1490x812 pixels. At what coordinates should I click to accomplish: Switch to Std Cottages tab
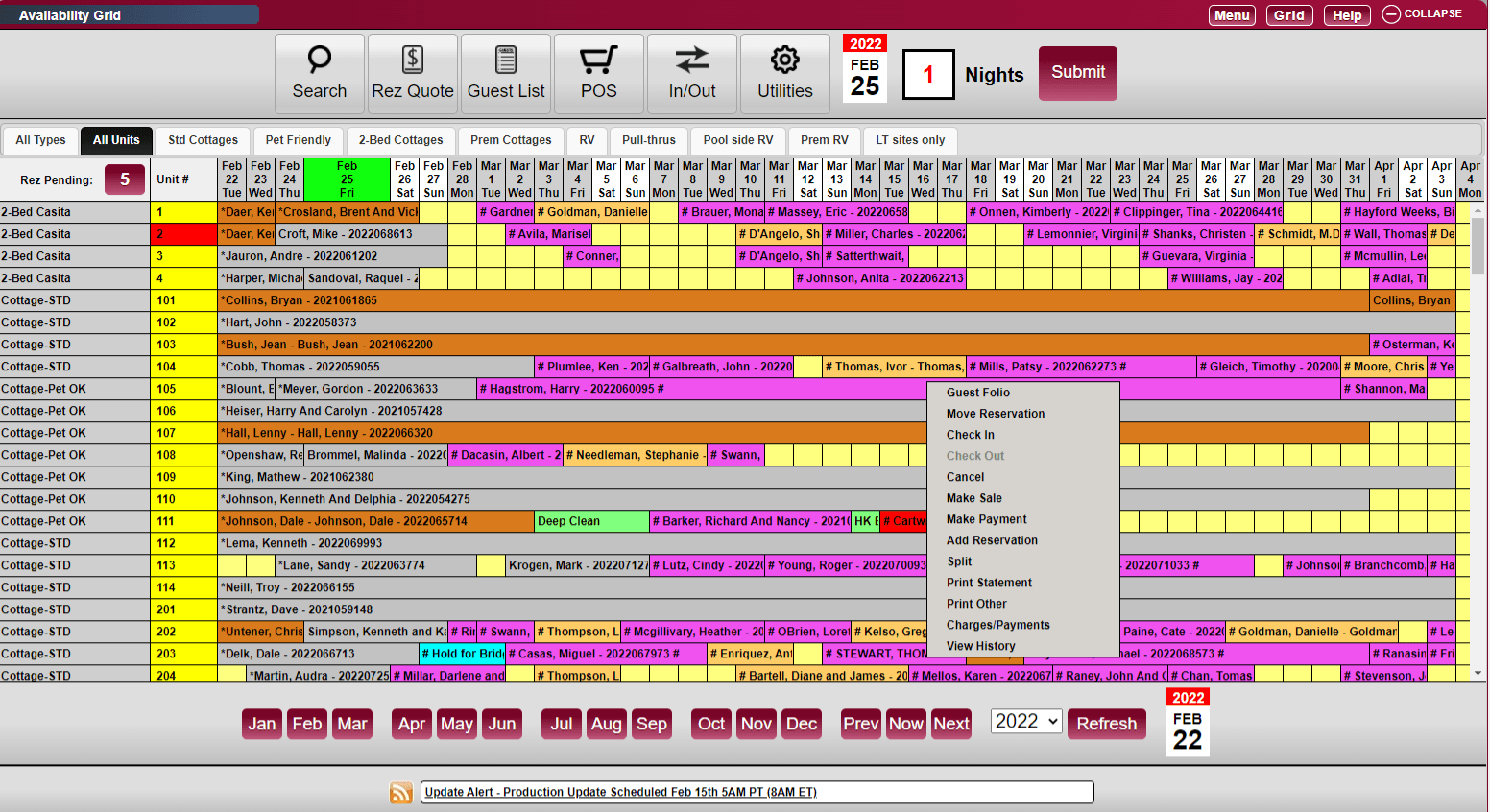204,140
